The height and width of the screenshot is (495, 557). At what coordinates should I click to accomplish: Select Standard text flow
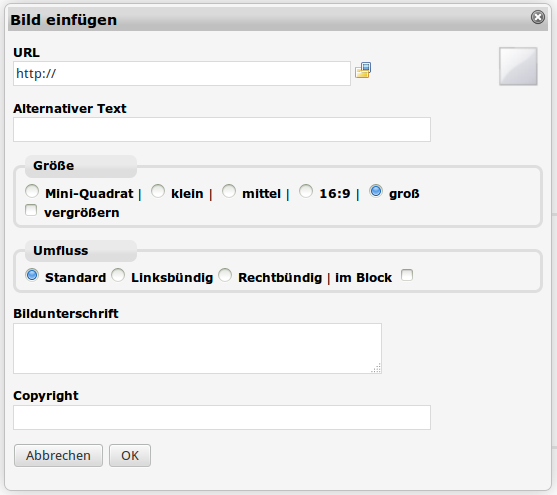(32, 275)
